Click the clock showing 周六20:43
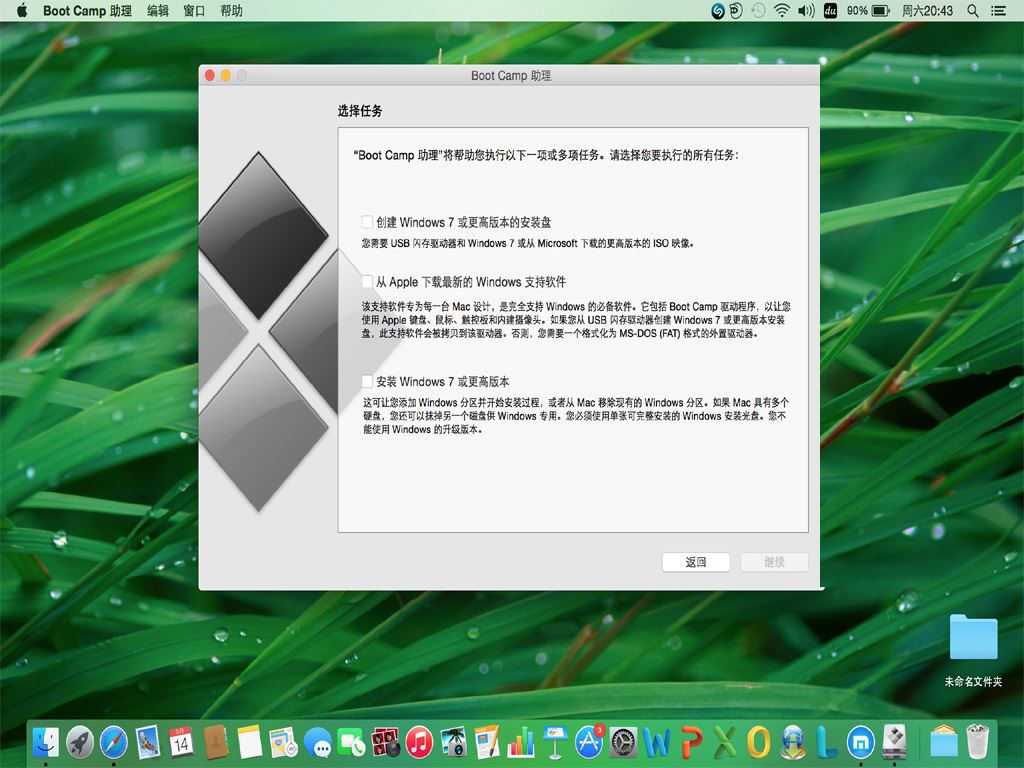This screenshot has height=768, width=1024. point(927,10)
